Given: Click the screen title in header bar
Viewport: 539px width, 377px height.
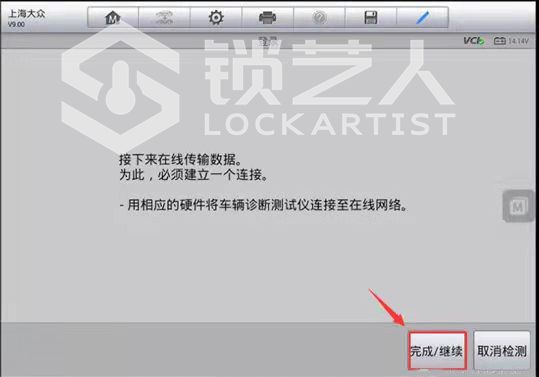Looking at the screenshot, I should pos(268,42).
